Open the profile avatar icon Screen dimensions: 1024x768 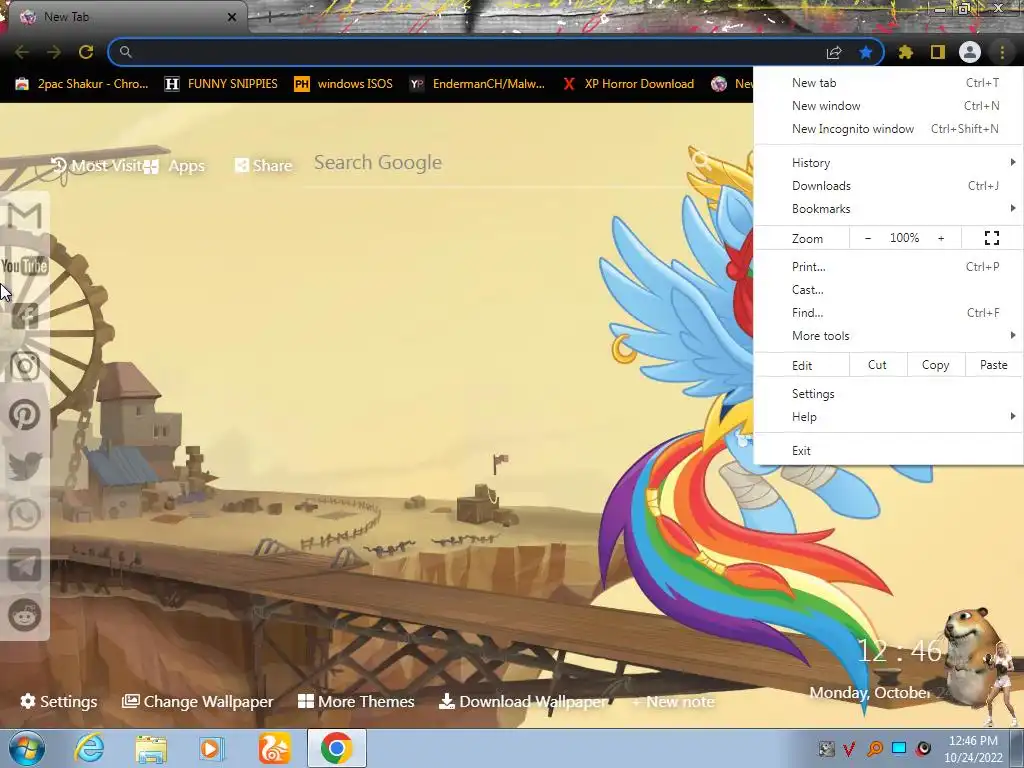(970, 52)
